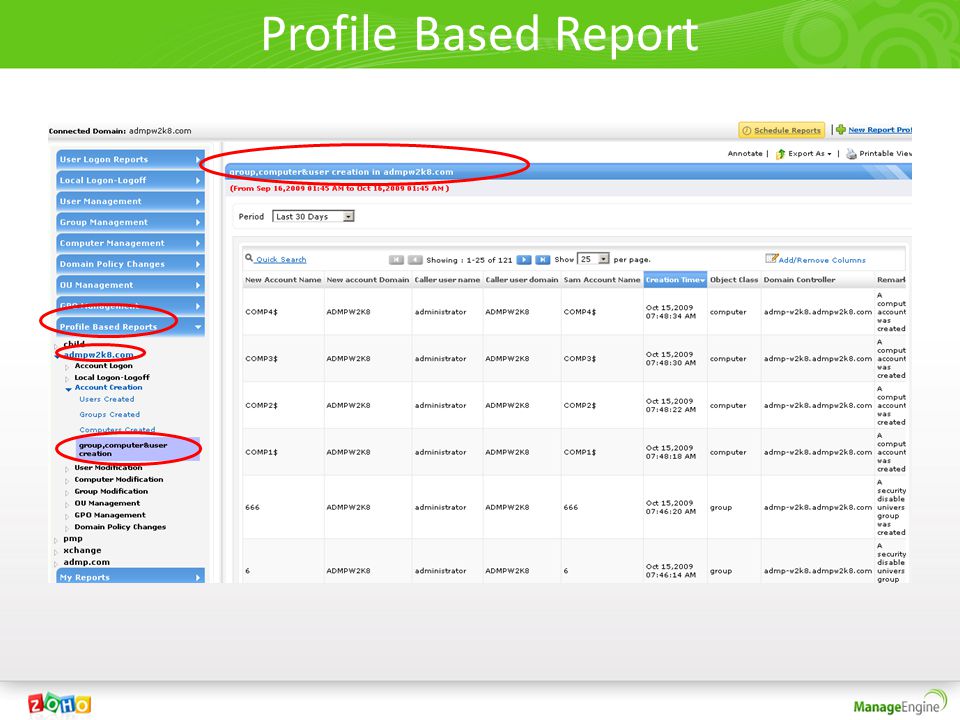The height and width of the screenshot is (720, 960).
Task: Open the Groups Created report
Action: pos(110,414)
